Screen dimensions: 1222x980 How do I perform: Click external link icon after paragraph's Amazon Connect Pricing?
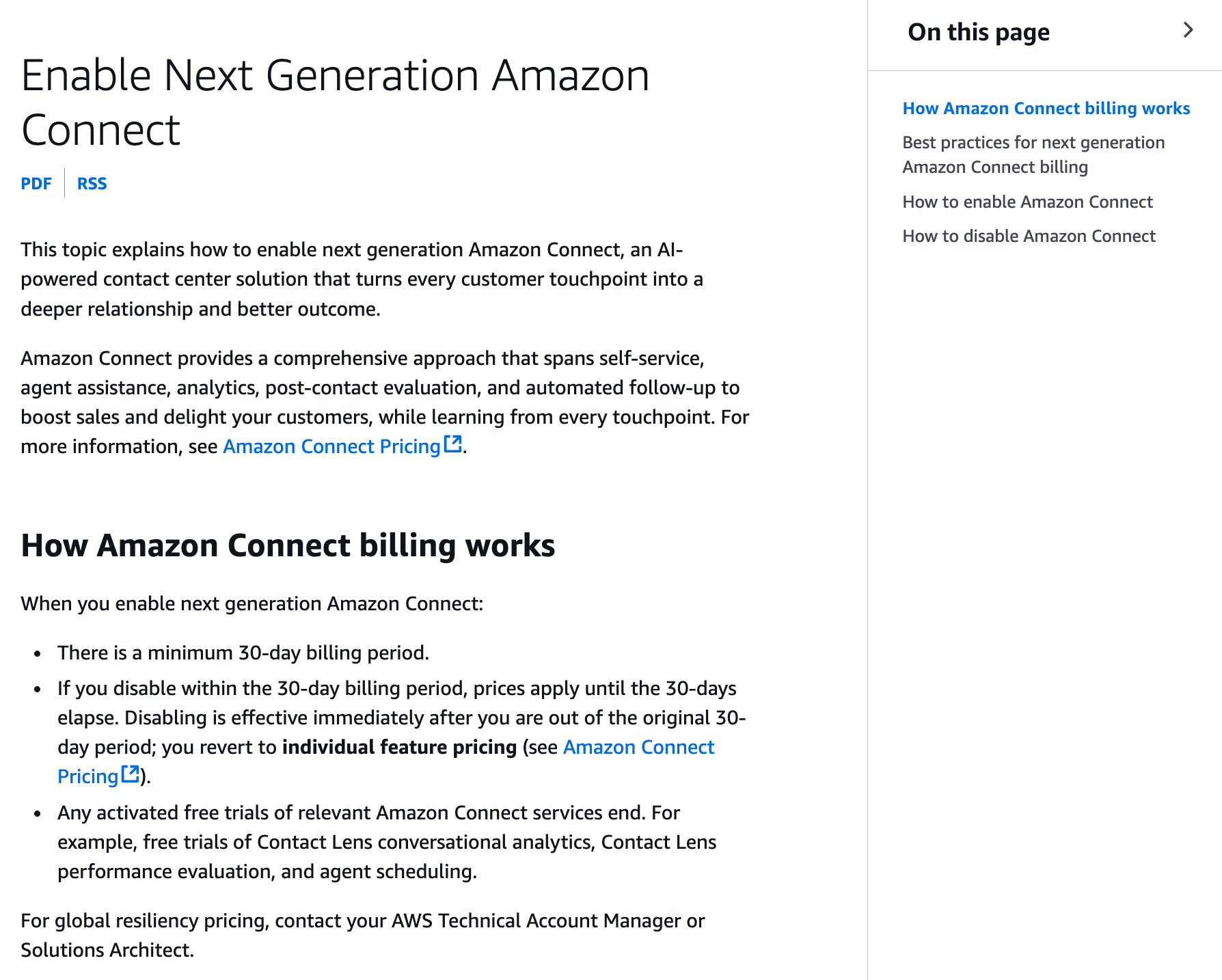(x=453, y=445)
